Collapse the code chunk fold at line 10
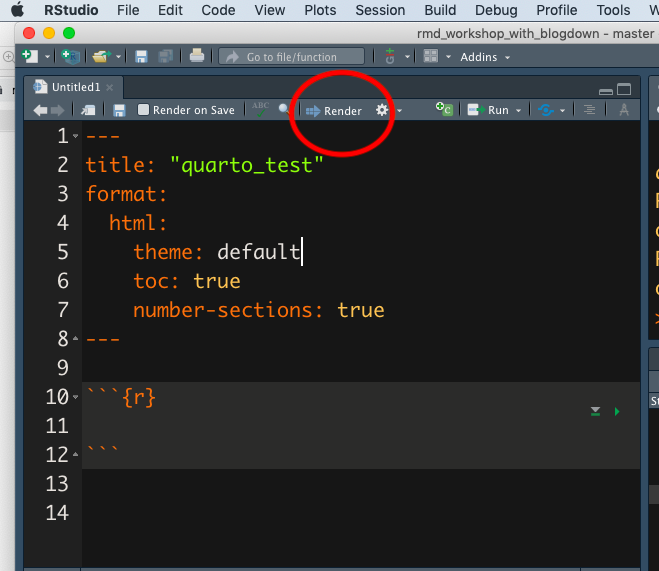The height and width of the screenshot is (571, 659). 75,397
